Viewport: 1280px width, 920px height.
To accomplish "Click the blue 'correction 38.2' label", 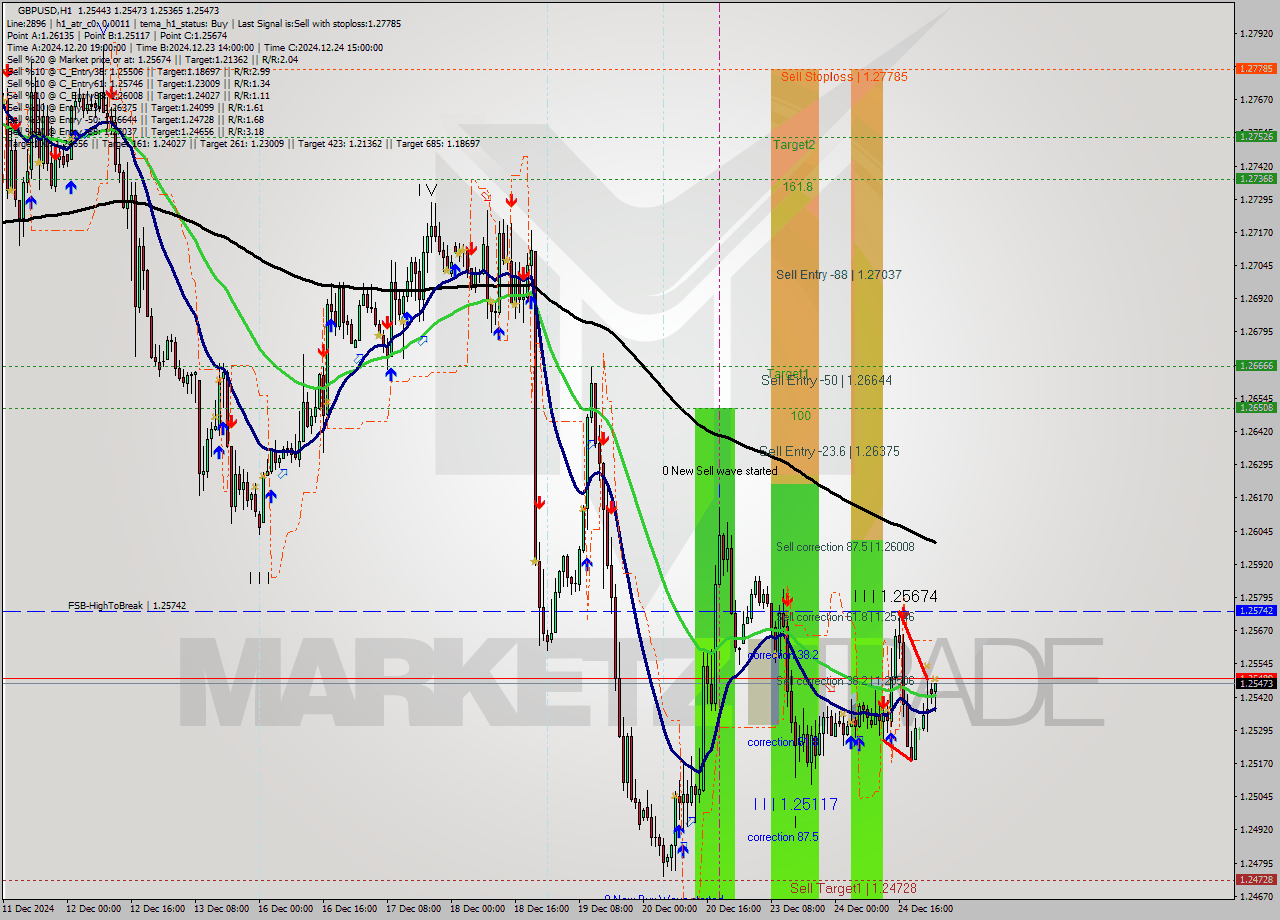I will click(783, 655).
